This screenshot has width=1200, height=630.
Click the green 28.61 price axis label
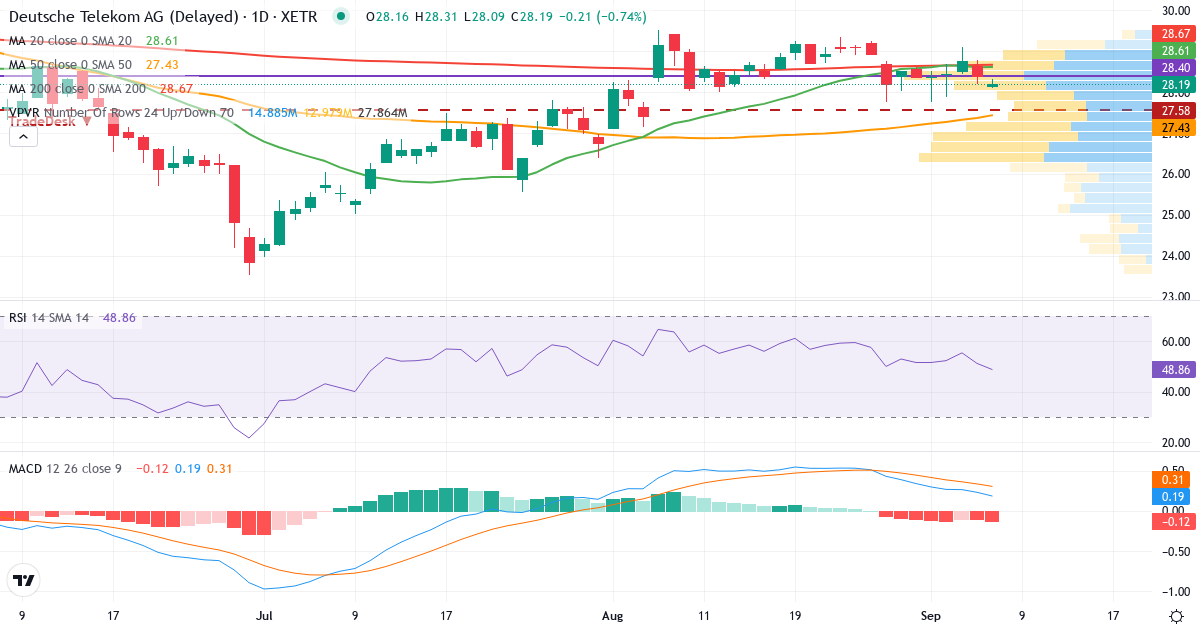tap(1175, 50)
